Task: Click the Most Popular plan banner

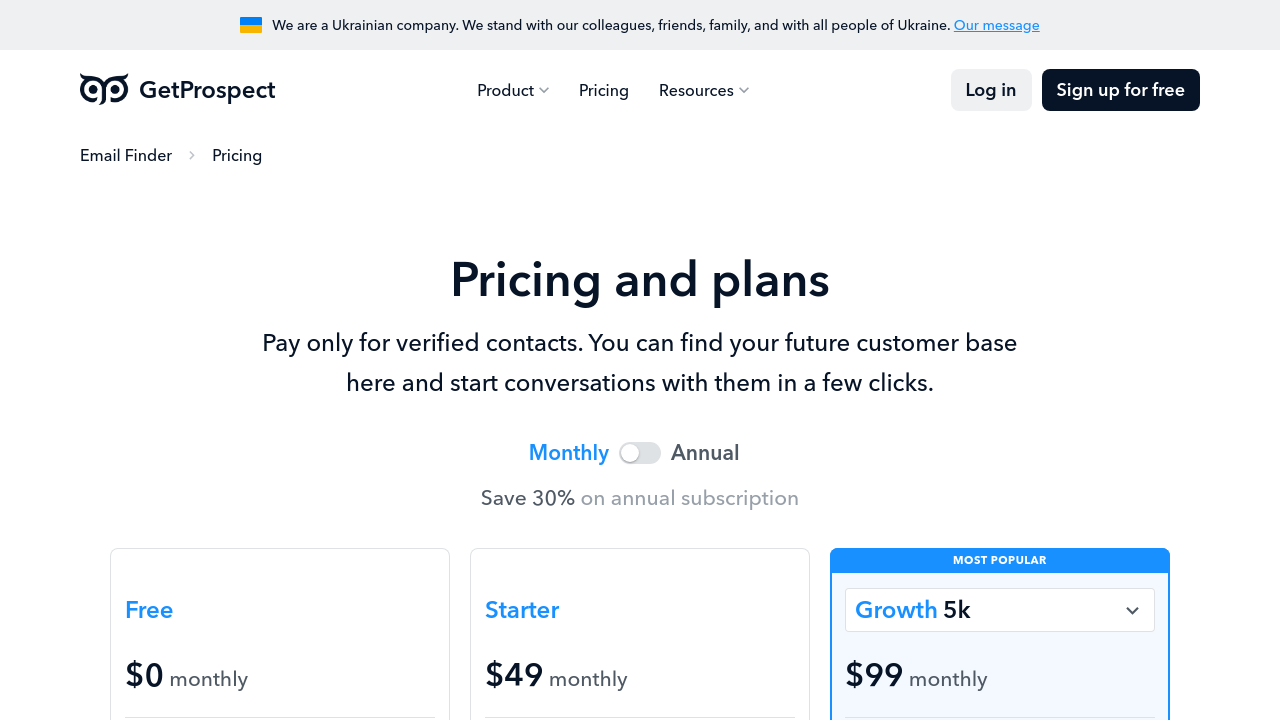Action: pyautogui.click(x=999, y=560)
